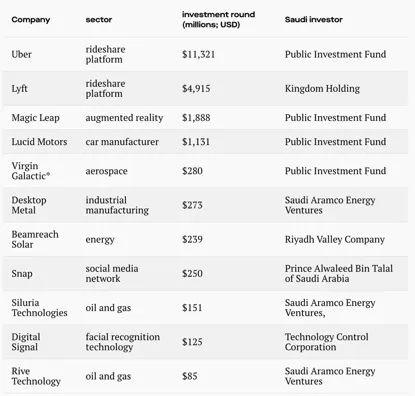The width and height of the screenshot is (415, 396).
Task: Click the Company column header
Action: (31, 20)
